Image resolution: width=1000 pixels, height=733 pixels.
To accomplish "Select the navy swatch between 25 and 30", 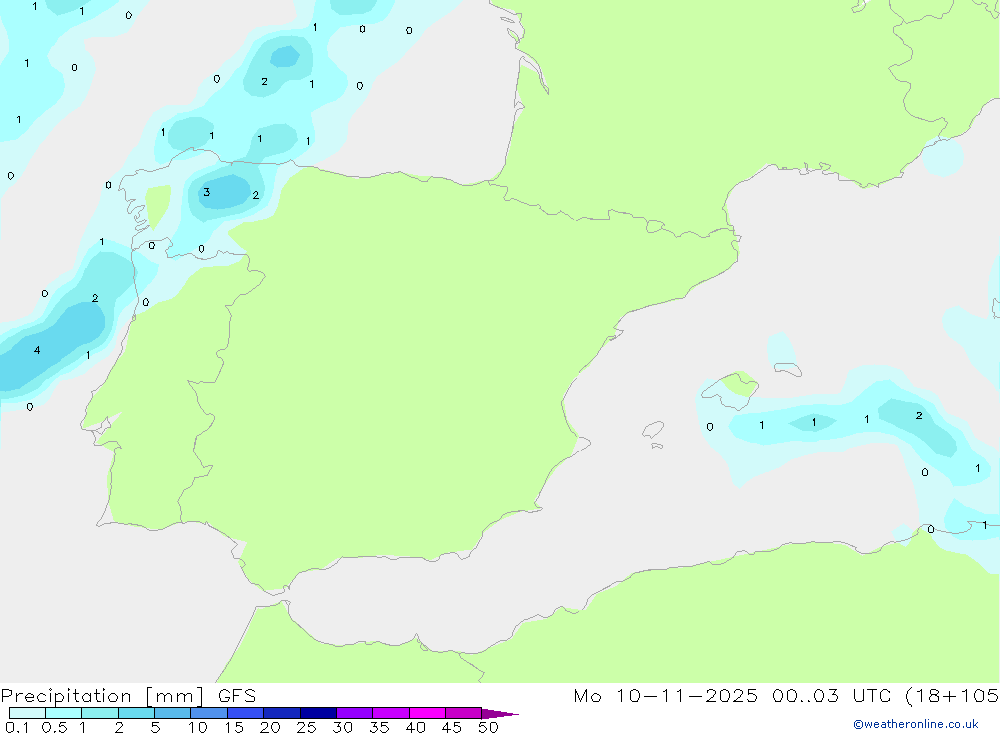I will (x=318, y=713).
